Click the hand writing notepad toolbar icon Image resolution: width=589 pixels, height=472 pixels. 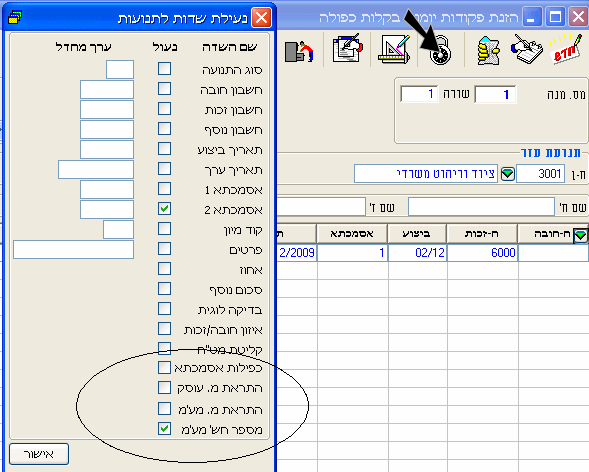pos(527,49)
